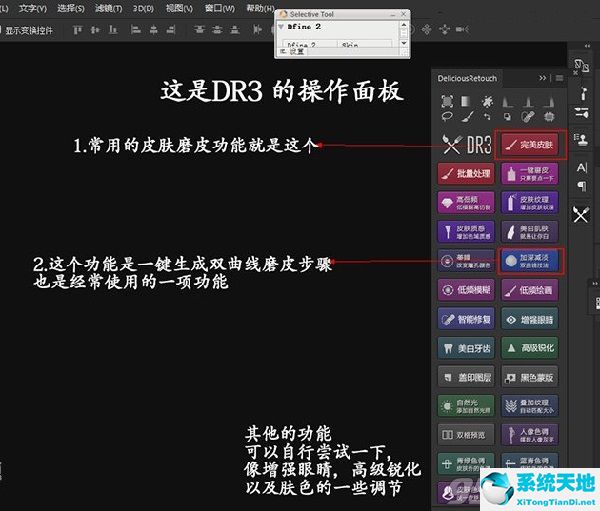Click the paint splatter icon in DeliciousRetouch
Screen dimensions: 600x511
pyautogui.click(x=487, y=101)
